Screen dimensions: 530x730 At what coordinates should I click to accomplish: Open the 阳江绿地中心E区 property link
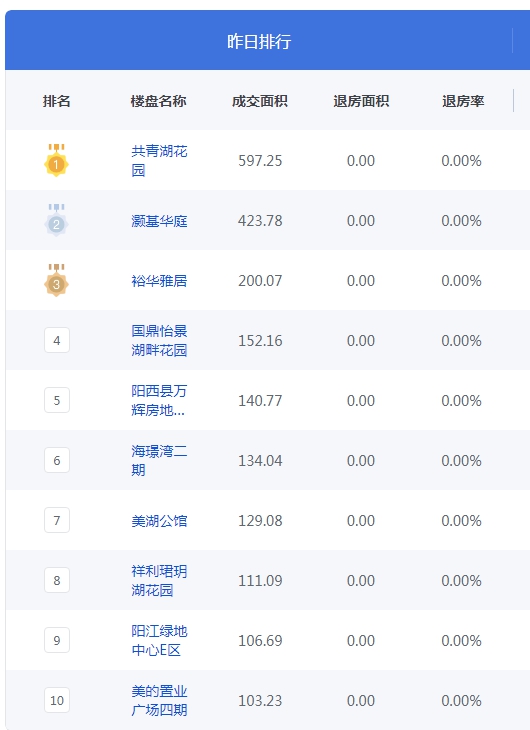(x=159, y=641)
